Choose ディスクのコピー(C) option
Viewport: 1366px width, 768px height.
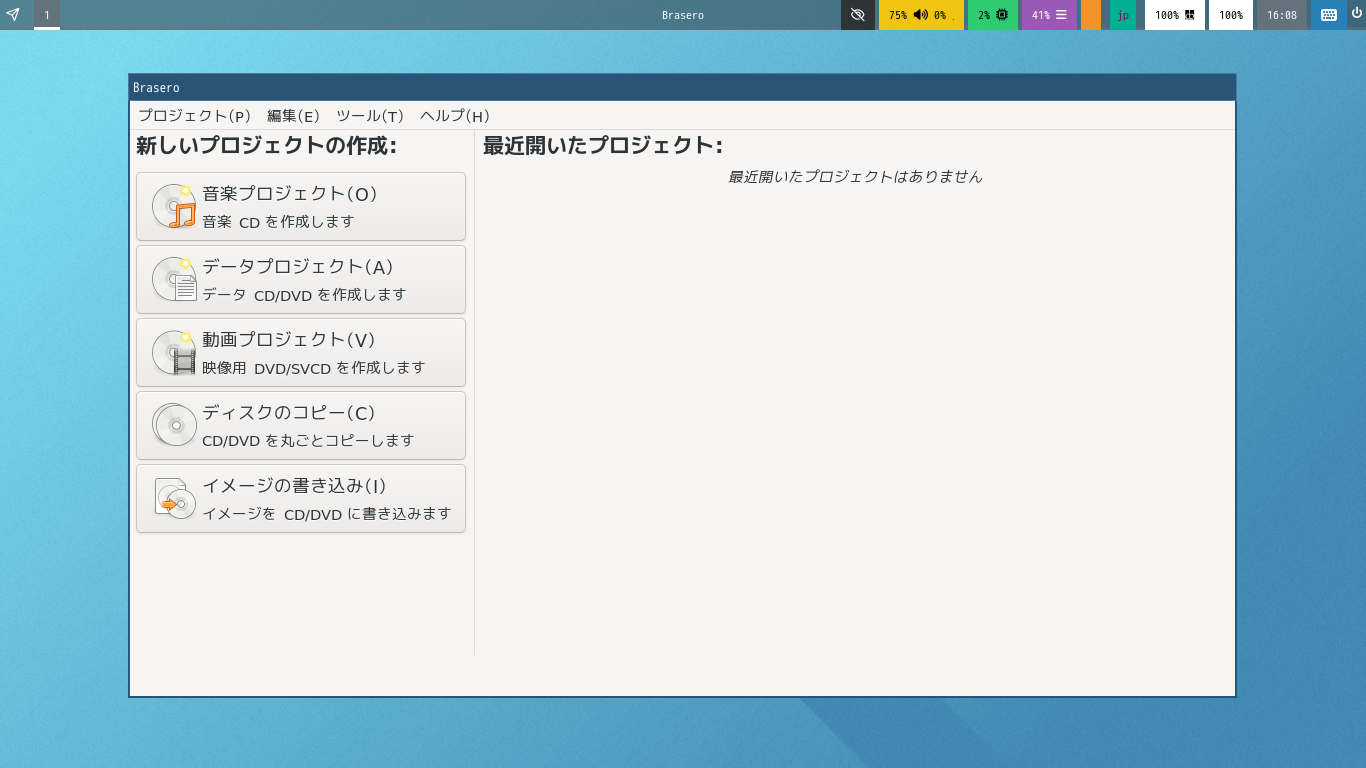coord(301,425)
